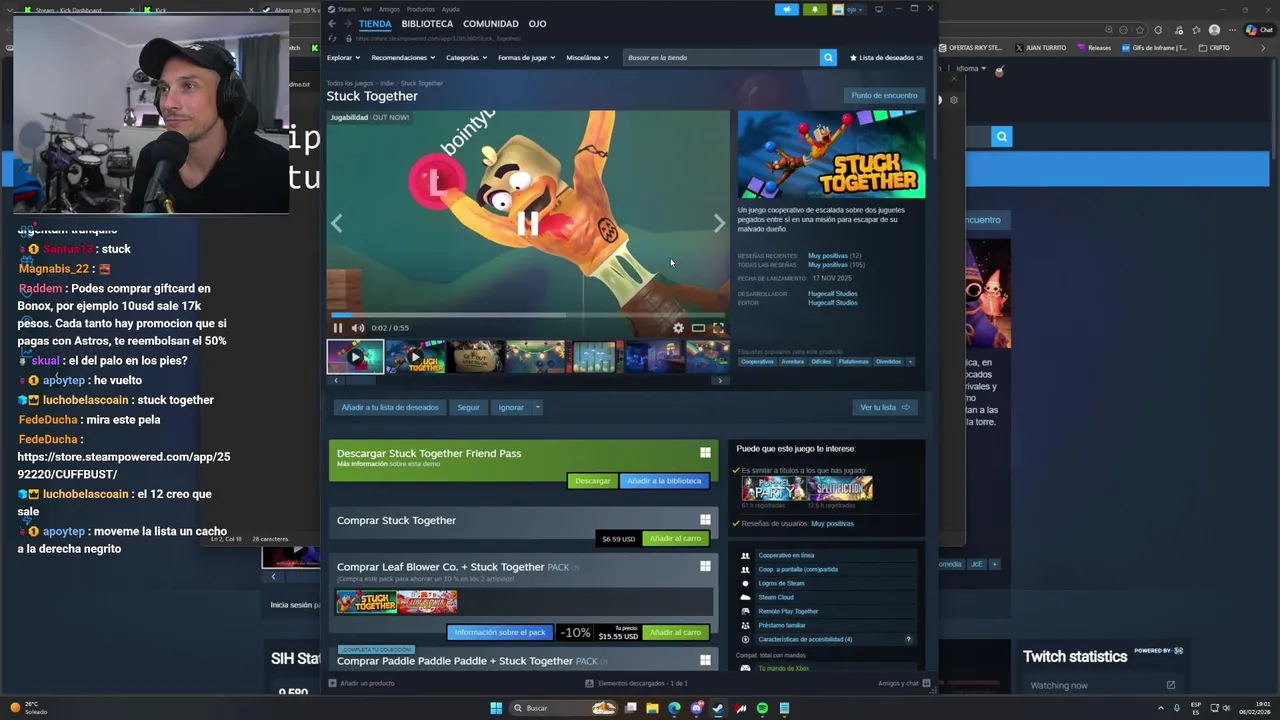1280x720 pixels.
Task: Click the taskbar Buscar search box
Action: coord(564,708)
